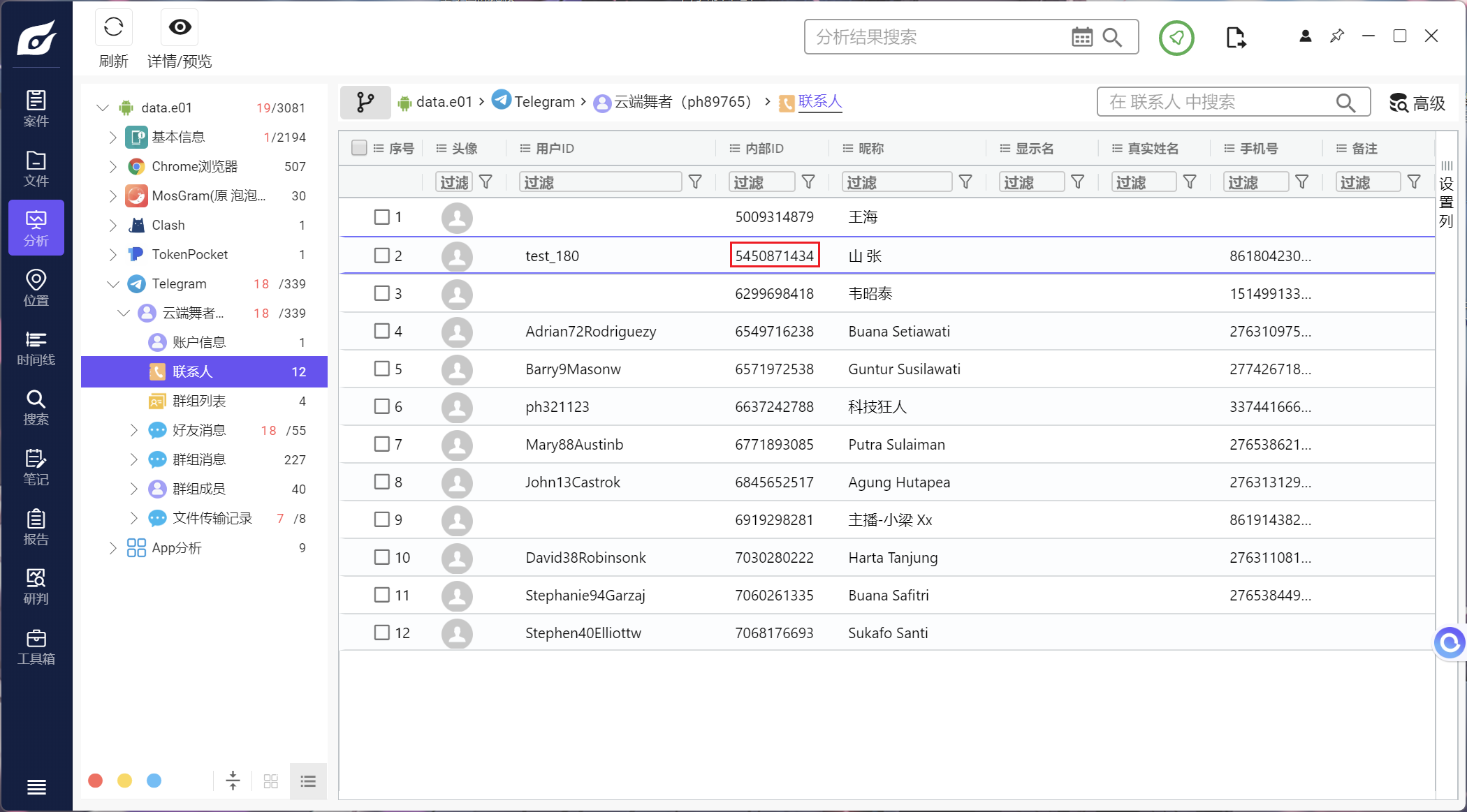This screenshot has height=812, width=1467.
Task: Switch to list view icon below tree
Action: [x=308, y=781]
